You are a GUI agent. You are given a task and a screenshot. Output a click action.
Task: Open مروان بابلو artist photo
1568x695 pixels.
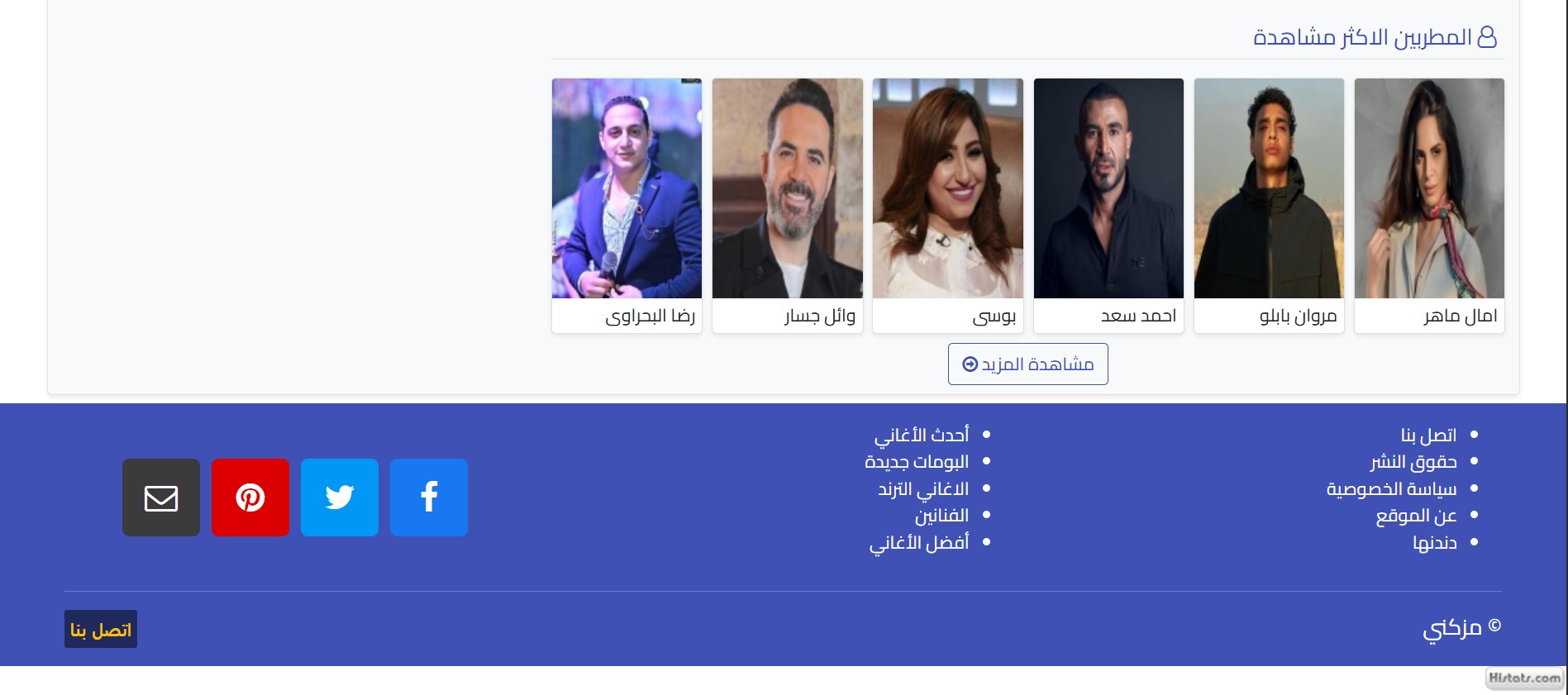click(x=1269, y=188)
